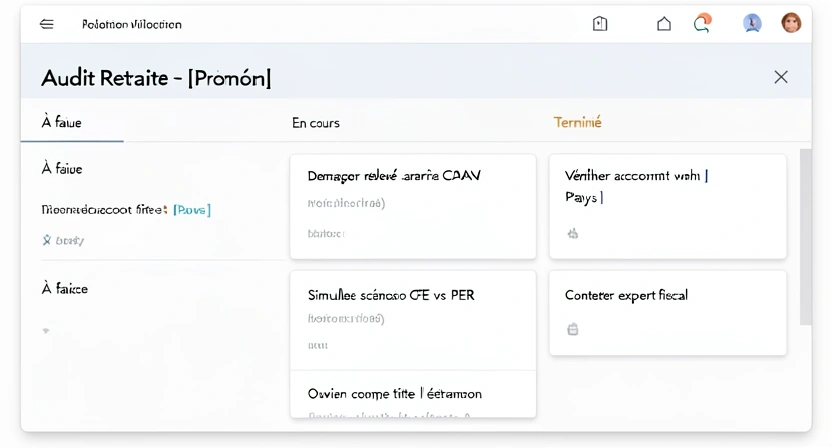The height and width of the screenshot is (448, 832).
Task: Click the small icon beside the 'bealy' label
Action: (x=46, y=240)
